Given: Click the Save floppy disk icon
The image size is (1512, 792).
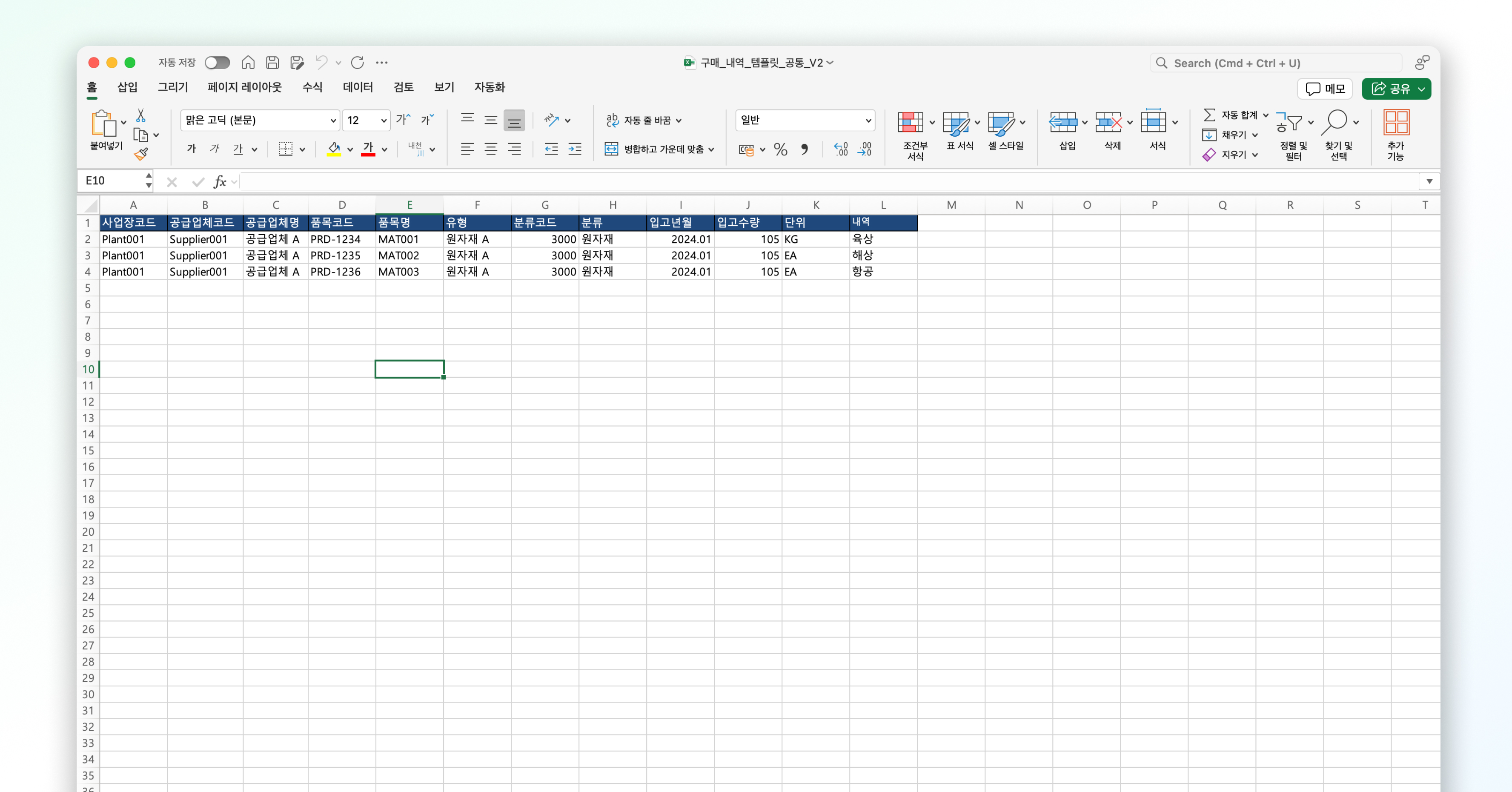Looking at the screenshot, I should coord(272,62).
